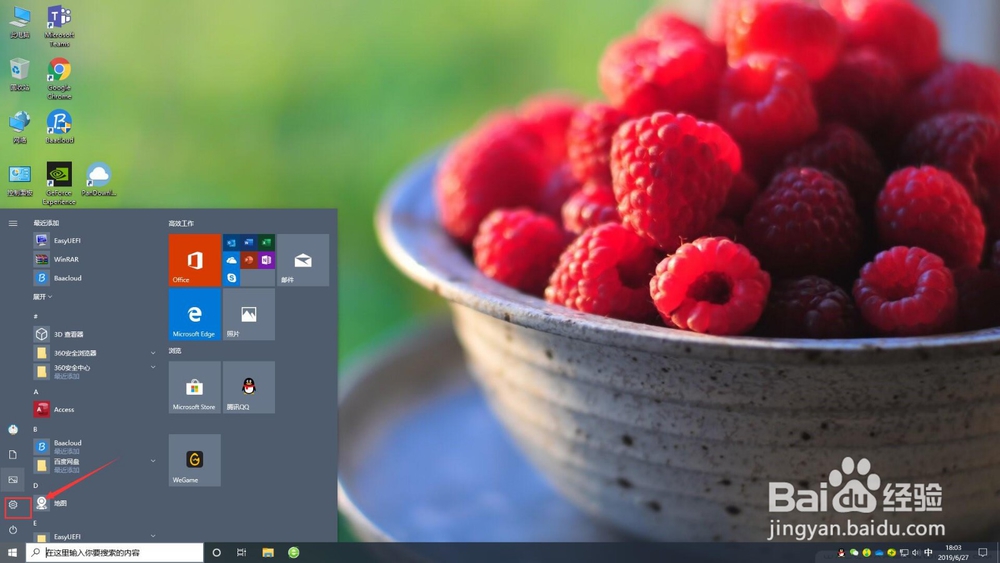Open Baacloud under letter B
1000x563 pixels.
(94, 446)
